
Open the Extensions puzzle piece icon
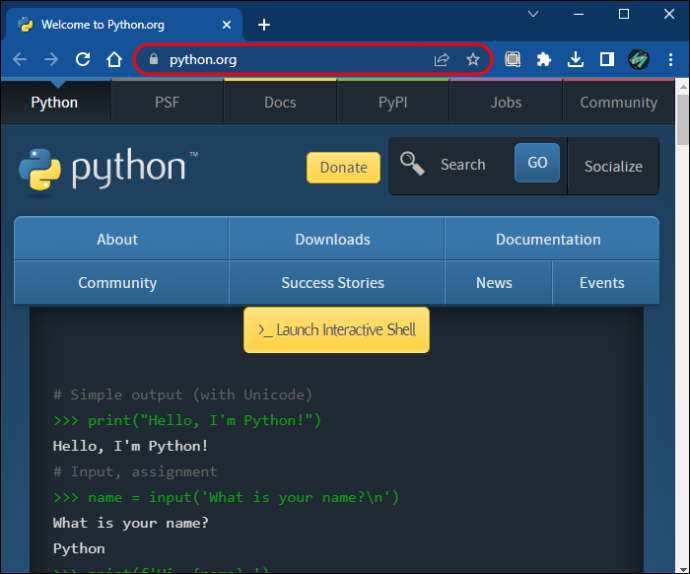point(544,59)
